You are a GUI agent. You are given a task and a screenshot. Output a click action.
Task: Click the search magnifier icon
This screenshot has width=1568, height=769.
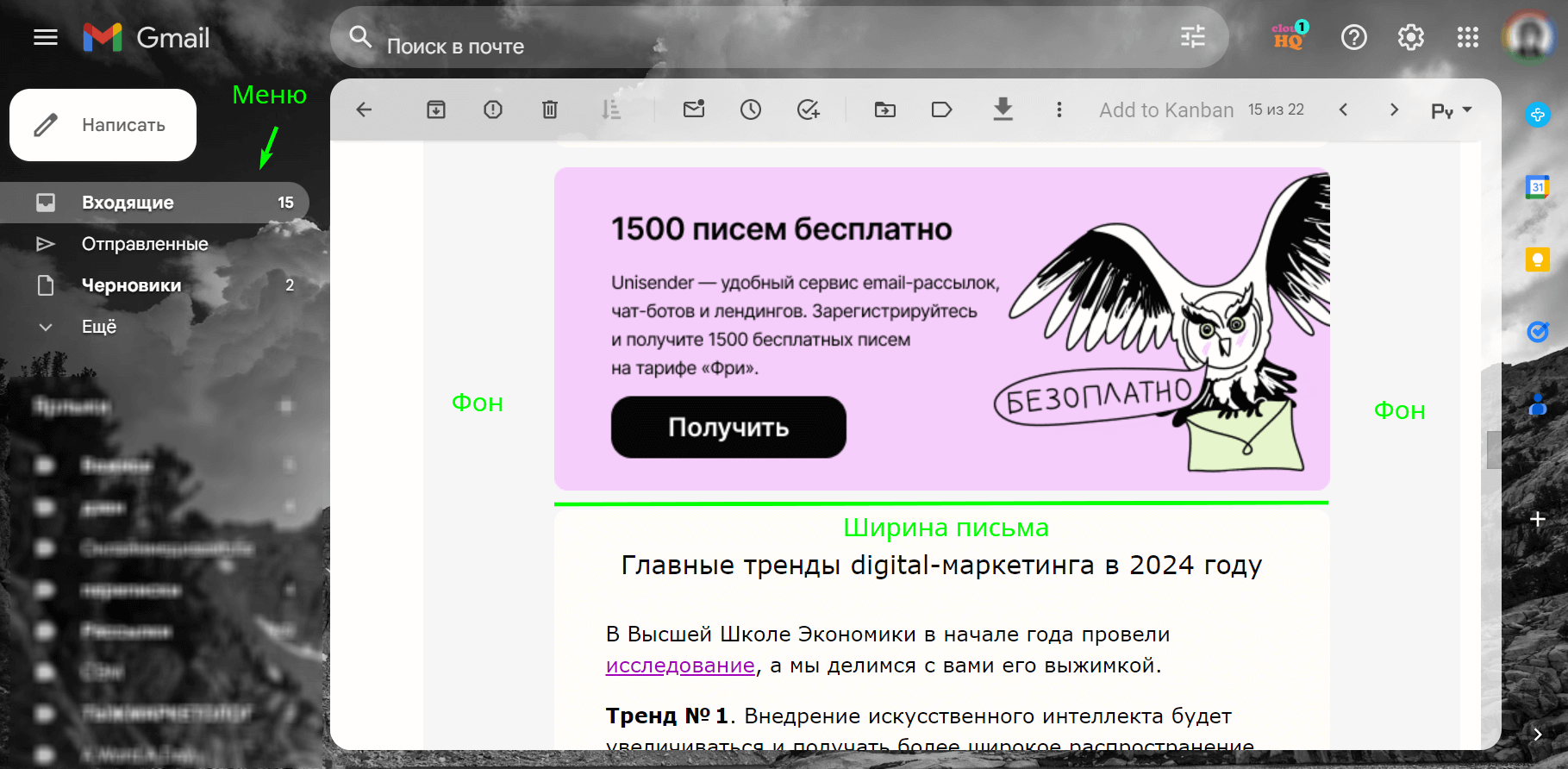(359, 37)
